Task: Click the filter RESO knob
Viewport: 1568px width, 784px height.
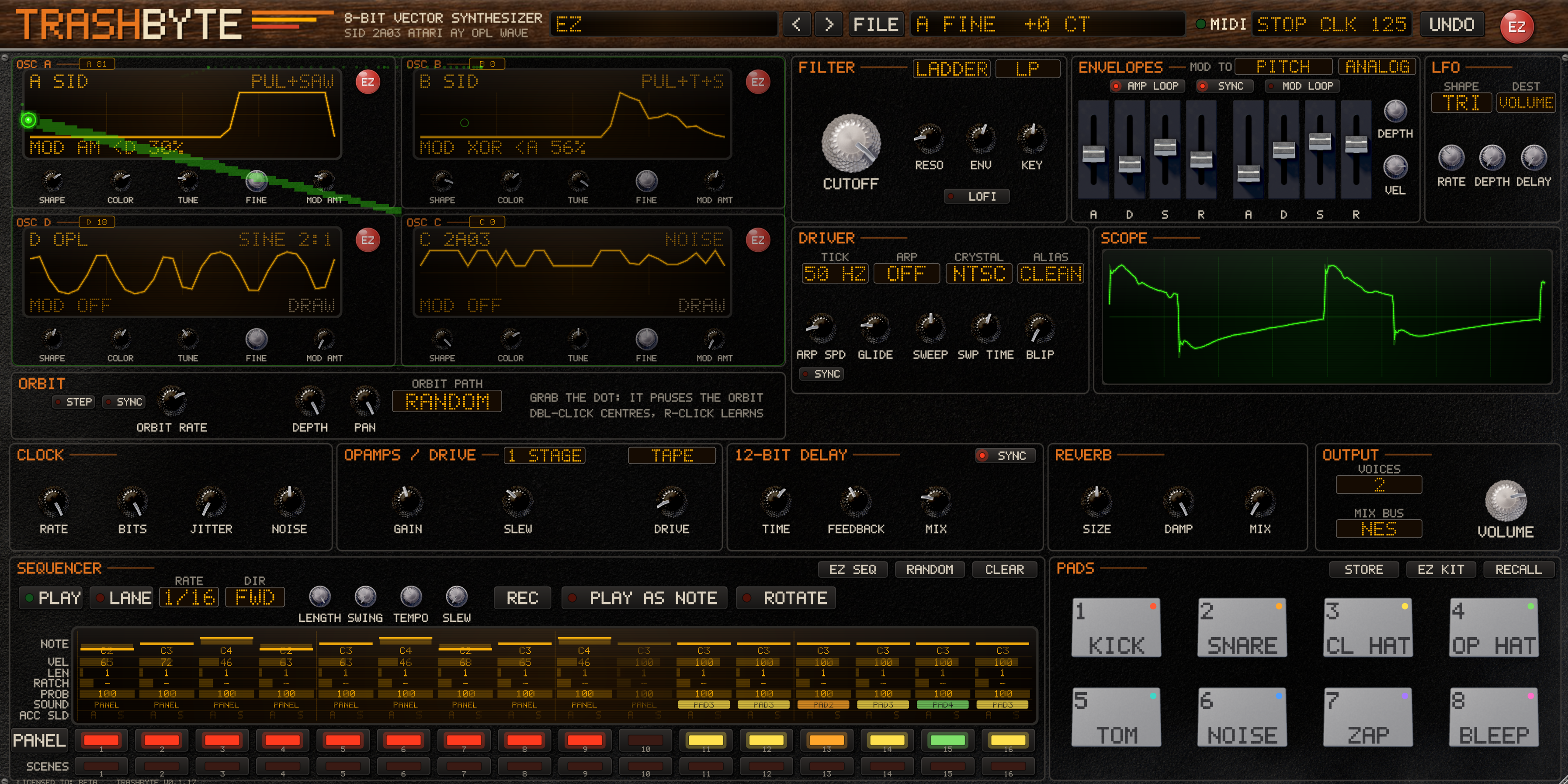Action: click(928, 138)
